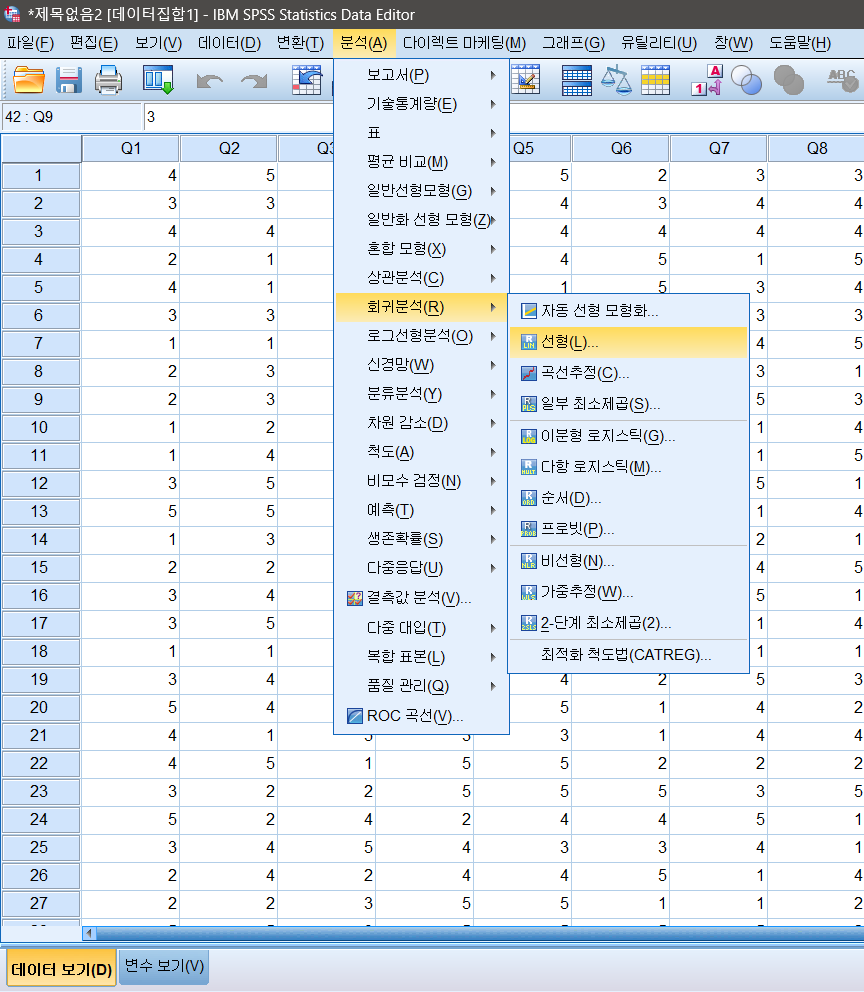
Task: Open ROC 곡선(V)... menu entry
Action: click(421, 716)
